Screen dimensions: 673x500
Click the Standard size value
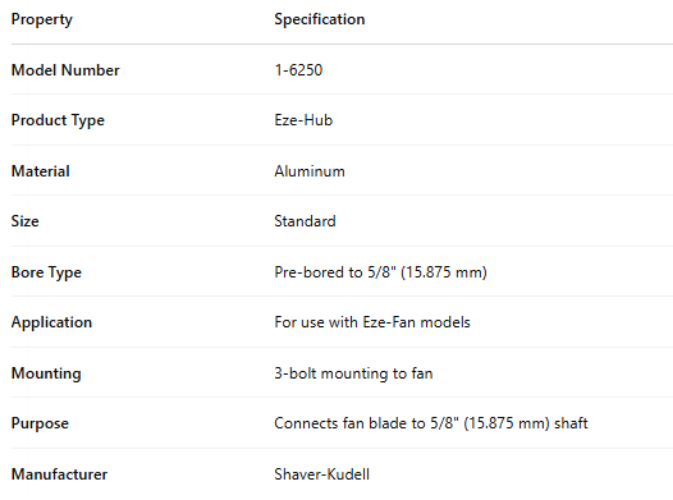click(x=305, y=221)
